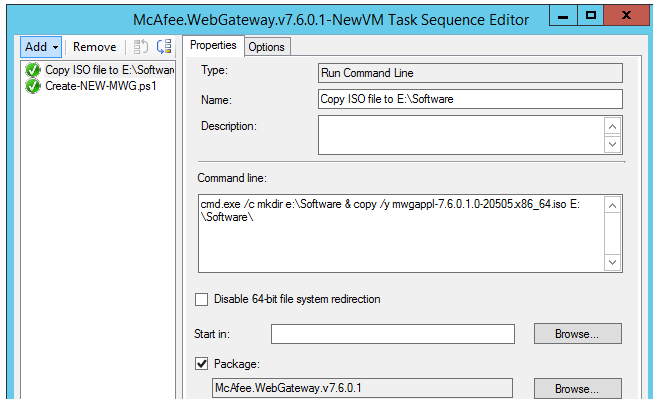Switch to the Properties tab
This screenshot has height=399, width=653.
[213, 45]
